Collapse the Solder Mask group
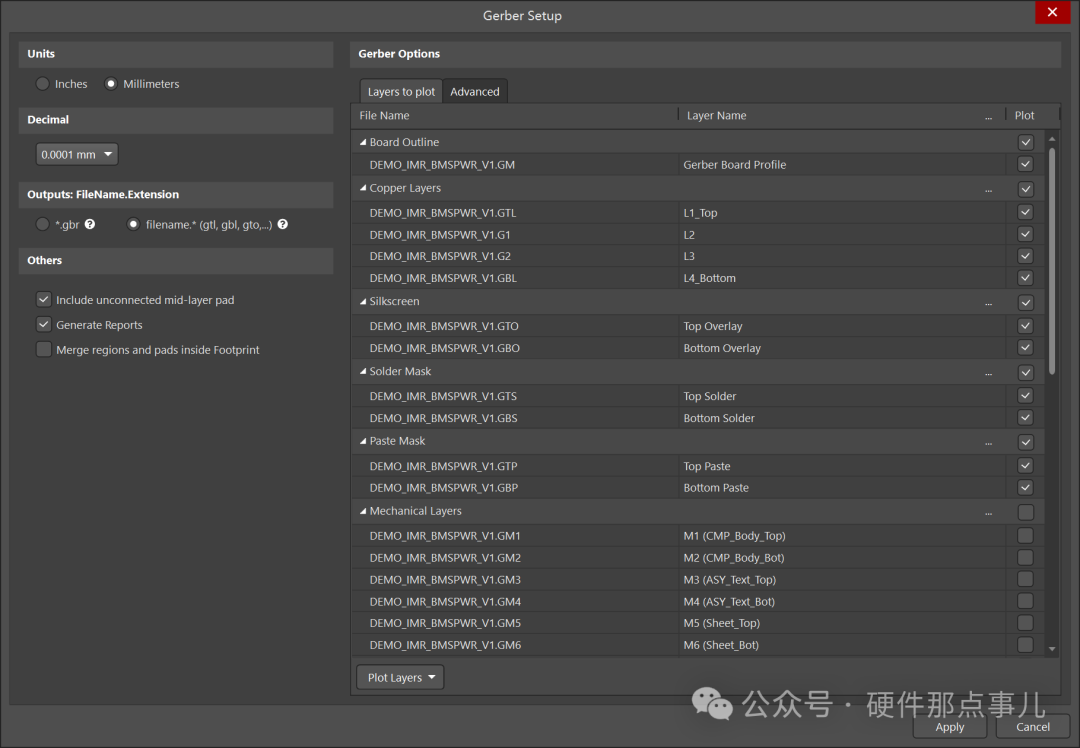Image resolution: width=1080 pixels, height=748 pixels. [363, 371]
